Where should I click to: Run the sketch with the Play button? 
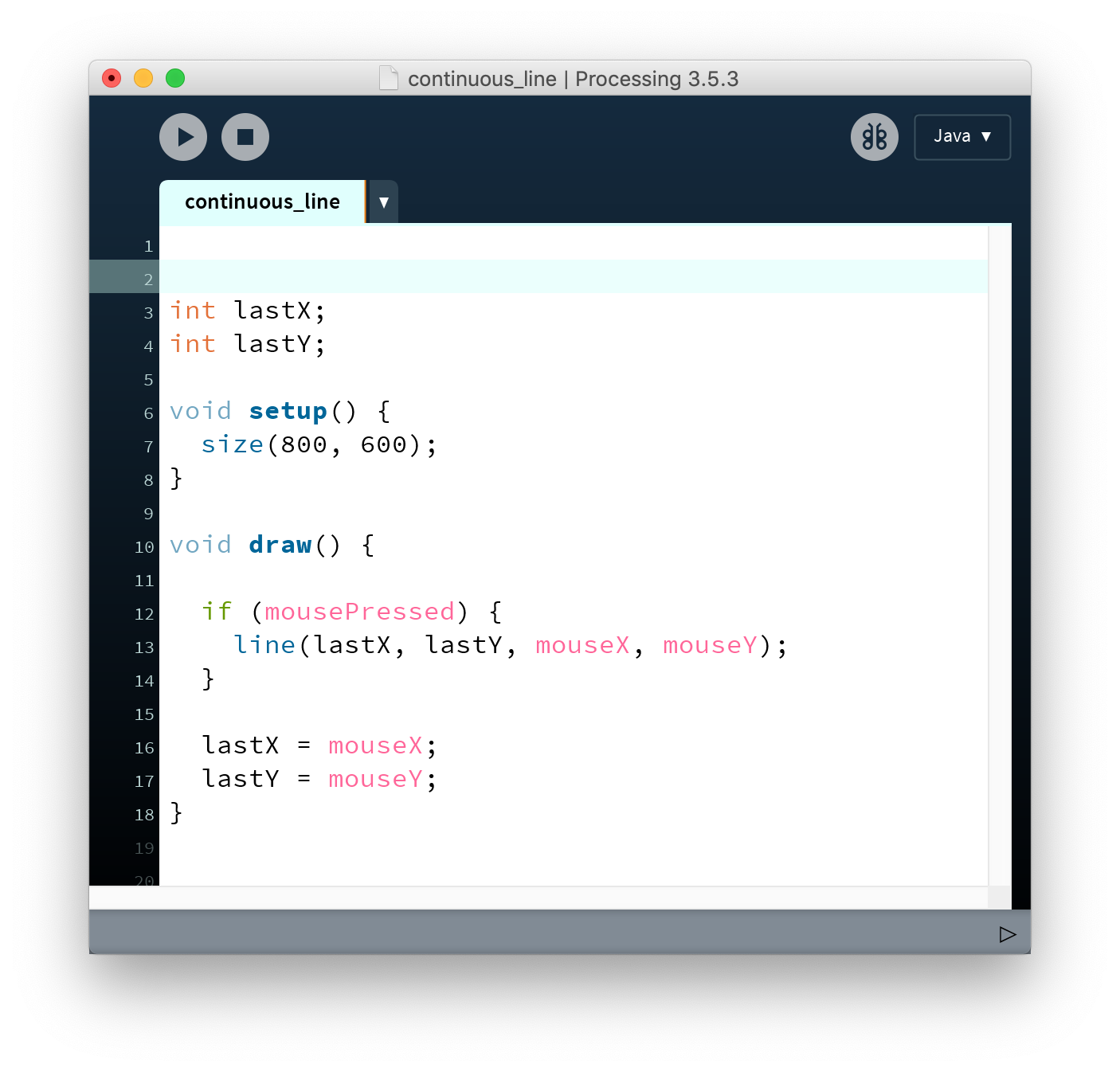tap(183, 137)
